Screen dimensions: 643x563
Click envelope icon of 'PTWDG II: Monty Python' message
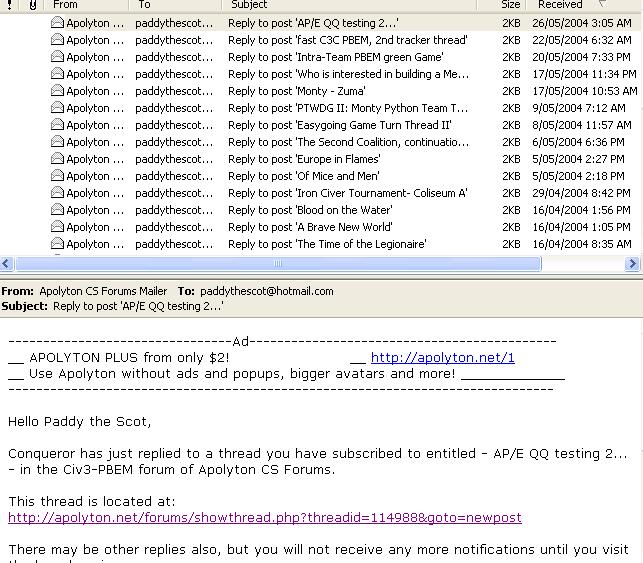pos(57,108)
